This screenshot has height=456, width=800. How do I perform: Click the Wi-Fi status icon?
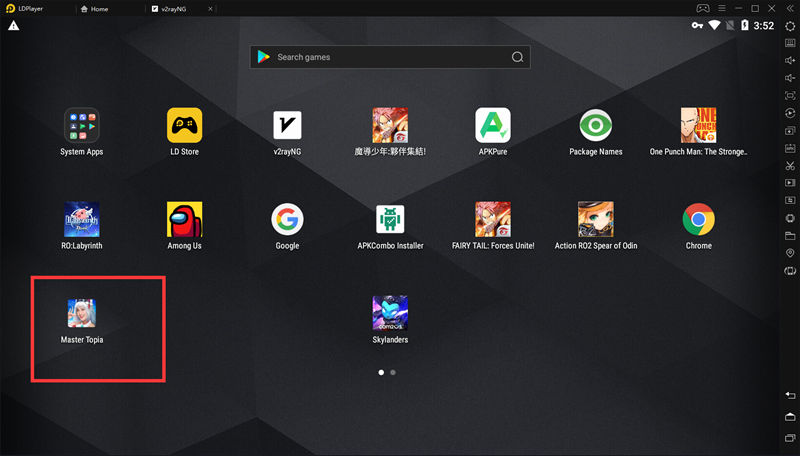pos(714,25)
